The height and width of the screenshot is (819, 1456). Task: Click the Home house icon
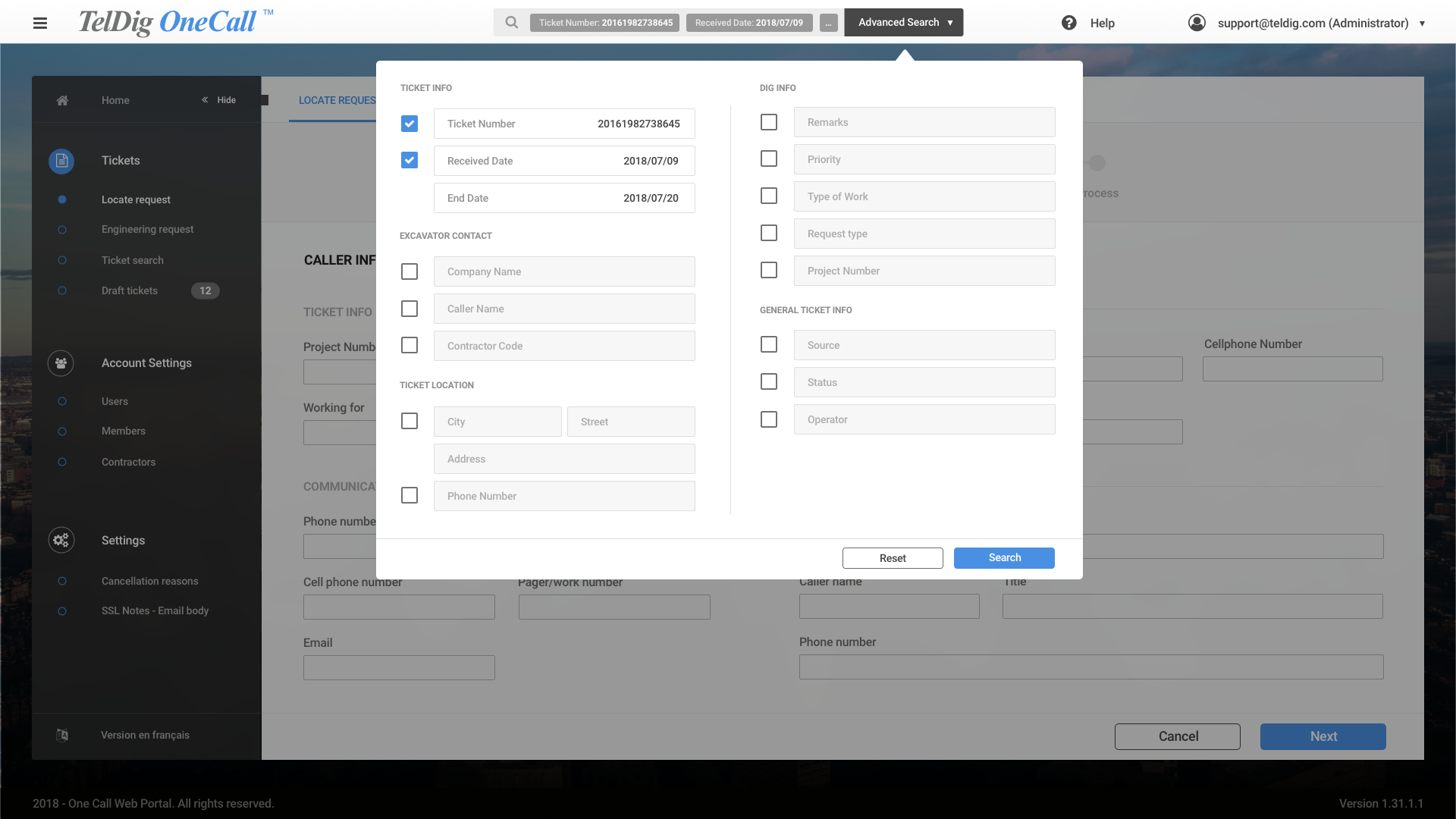tap(62, 100)
